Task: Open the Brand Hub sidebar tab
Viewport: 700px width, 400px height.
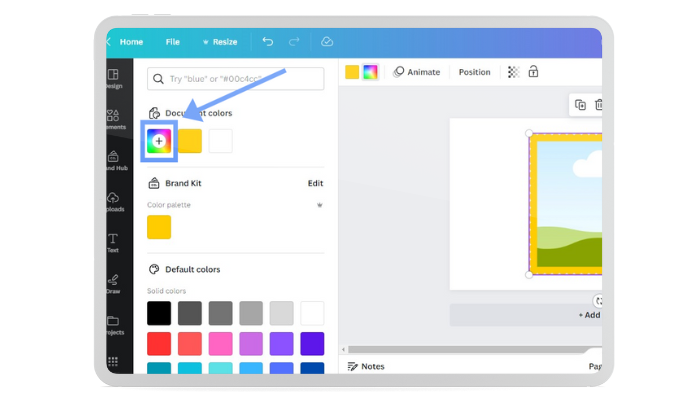Action: tap(115, 161)
